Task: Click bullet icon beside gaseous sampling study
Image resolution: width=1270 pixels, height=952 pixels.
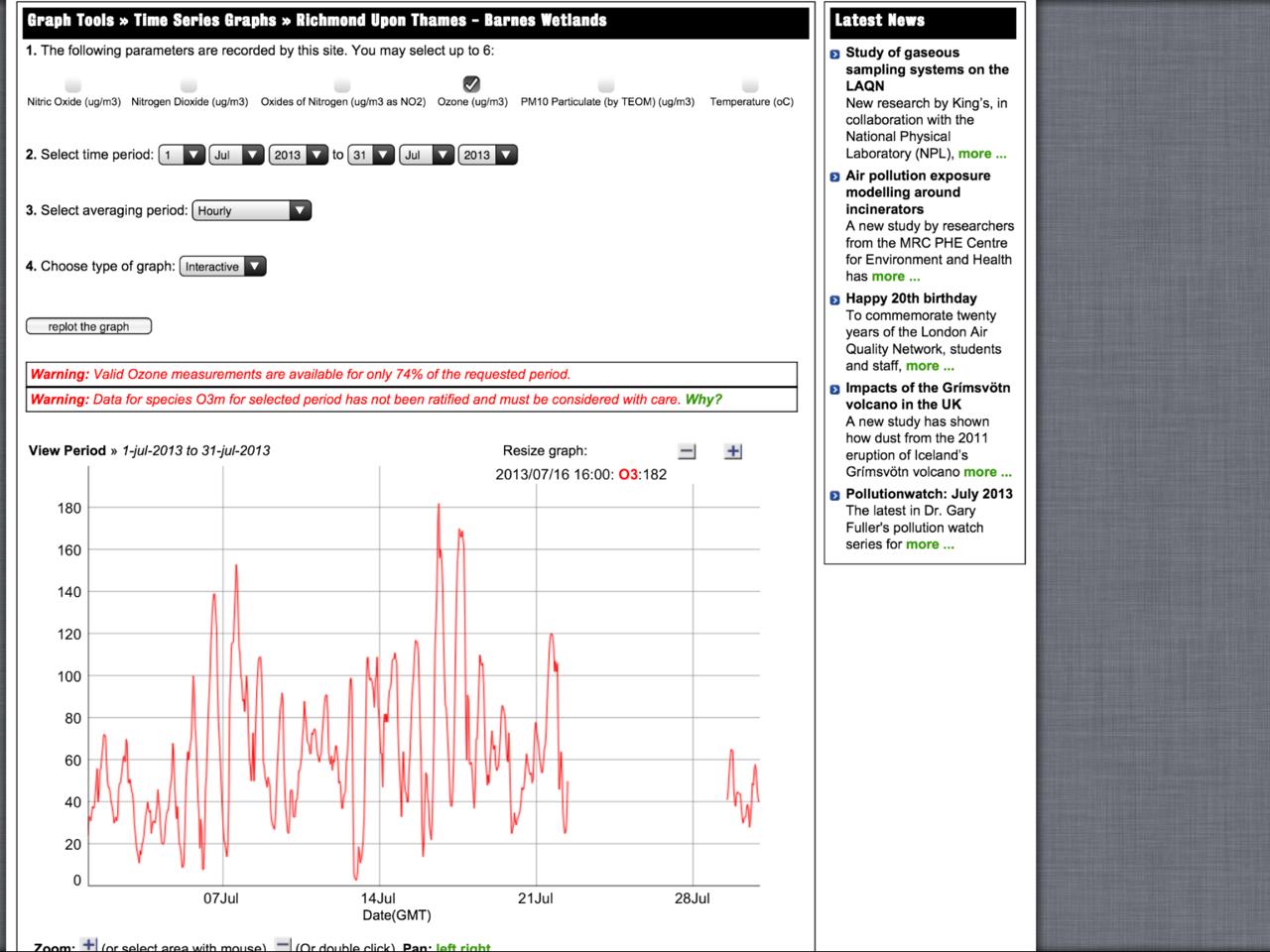Action: 835,54
